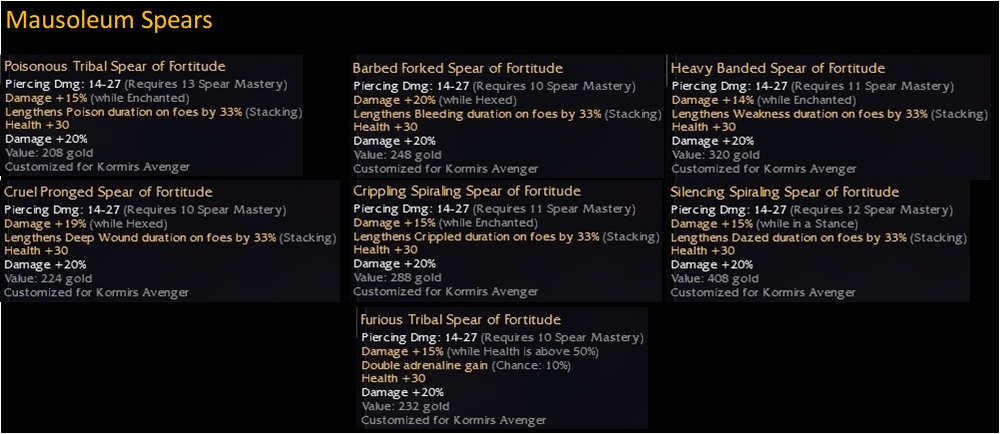Select the Barbed Forked Spear of Fortitude title
This screenshot has height=434, width=1000.
pyautogui.click(x=457, y=68)
